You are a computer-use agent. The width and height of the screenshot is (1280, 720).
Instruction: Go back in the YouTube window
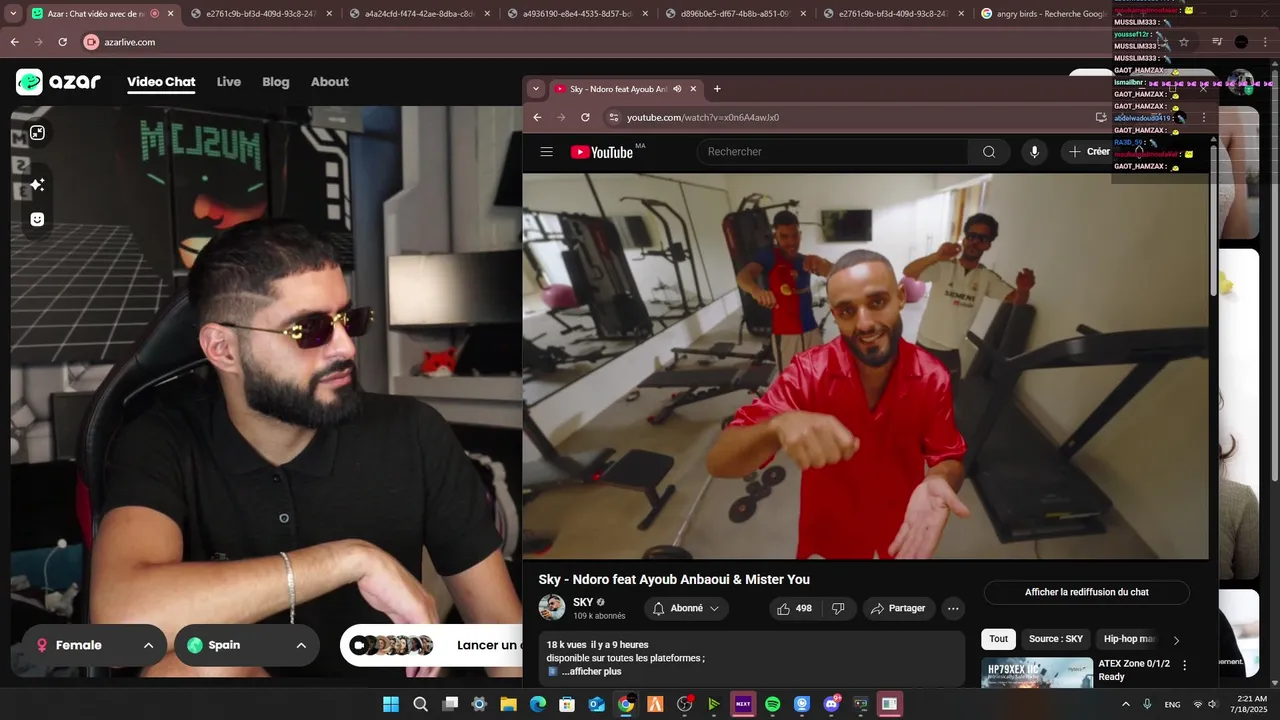click(x=537, y=117)
